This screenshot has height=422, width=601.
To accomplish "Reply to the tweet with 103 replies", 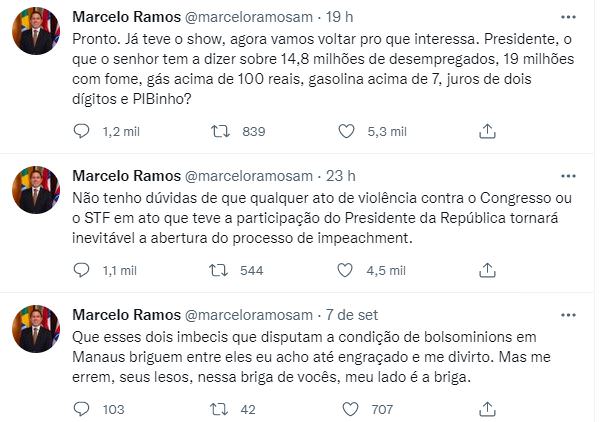I will pyautogui.click(x=81, y=409).
